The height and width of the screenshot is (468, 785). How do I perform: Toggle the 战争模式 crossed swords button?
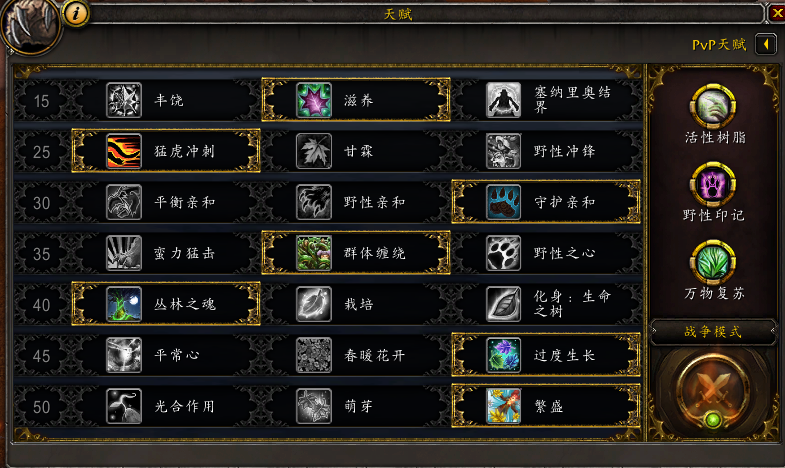tap(713, 390)
